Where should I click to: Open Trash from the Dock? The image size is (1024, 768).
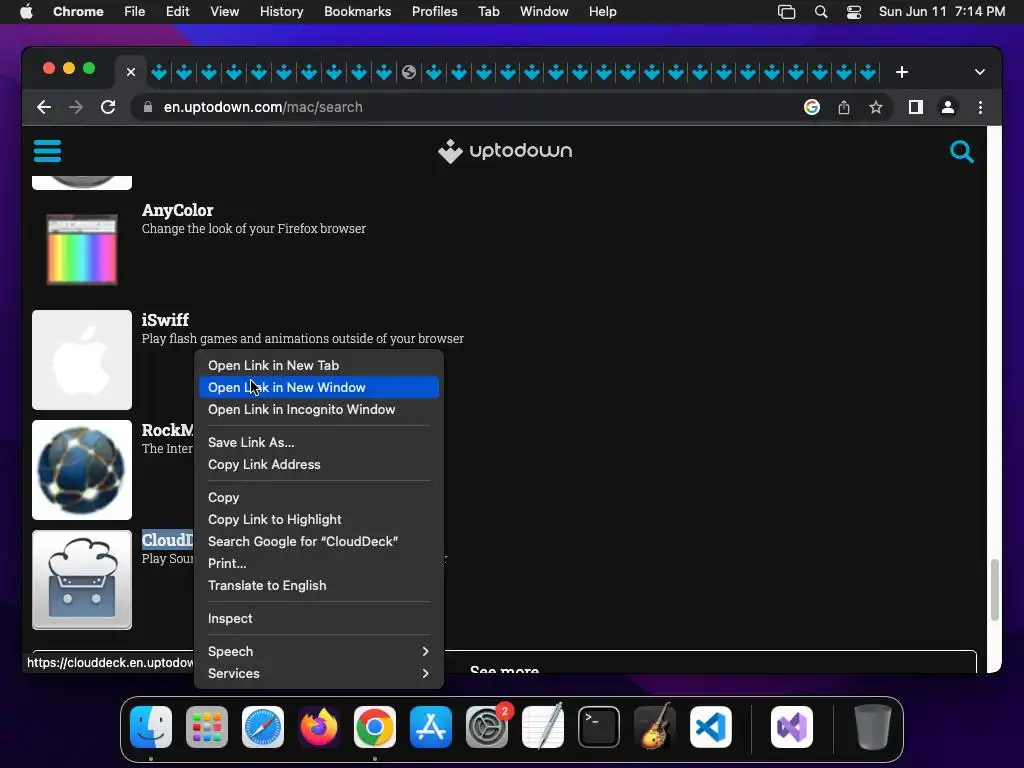point(872,727)
